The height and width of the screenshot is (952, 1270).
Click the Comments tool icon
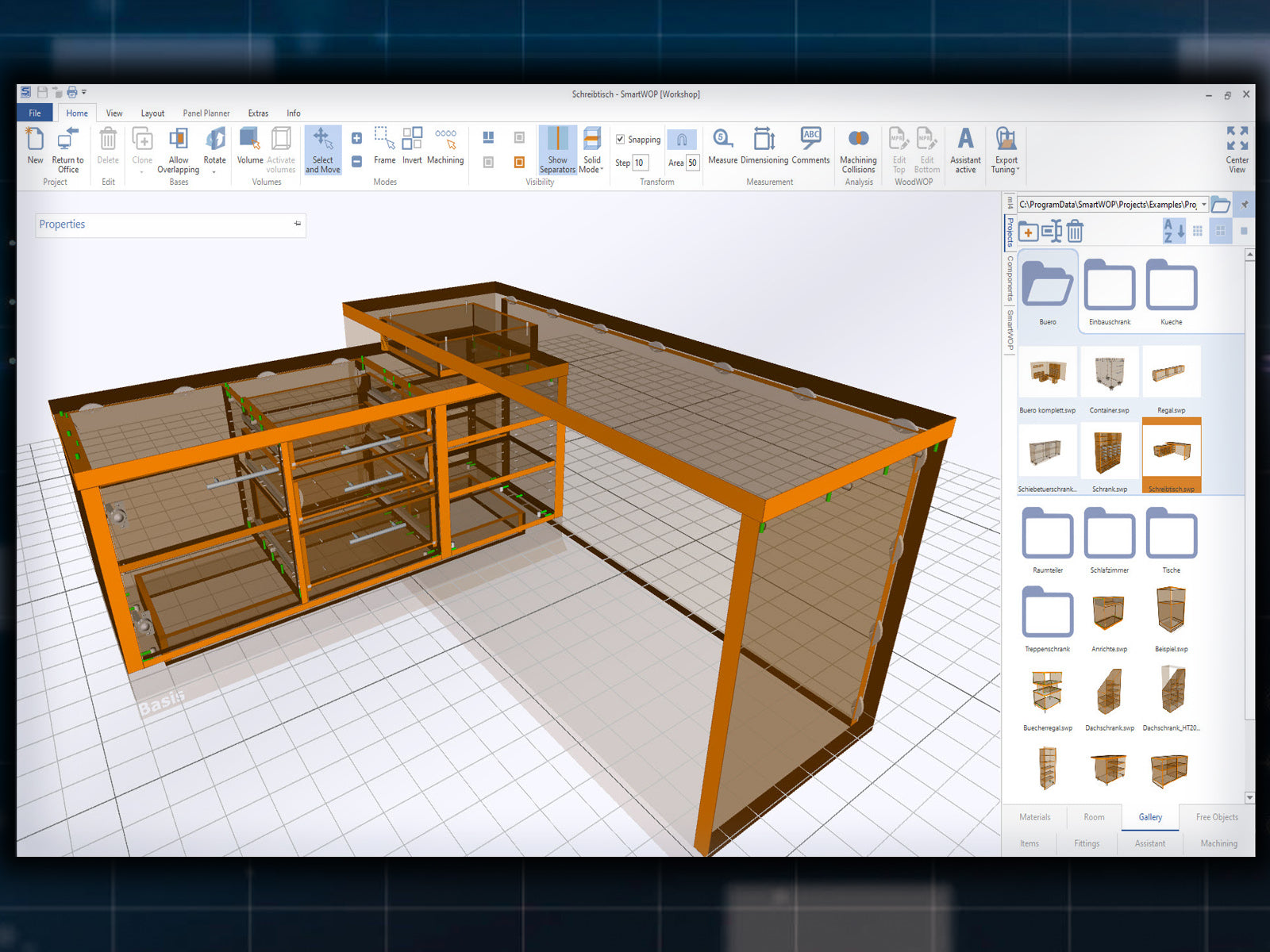click(810, 147)
